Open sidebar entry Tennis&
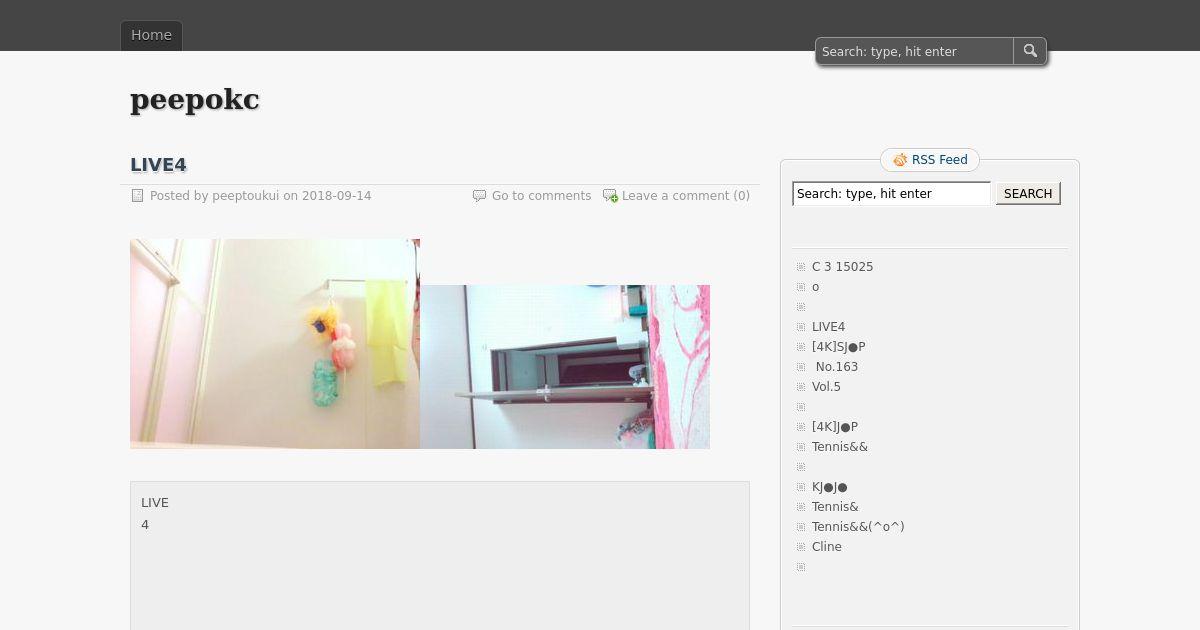 (835, 507)
